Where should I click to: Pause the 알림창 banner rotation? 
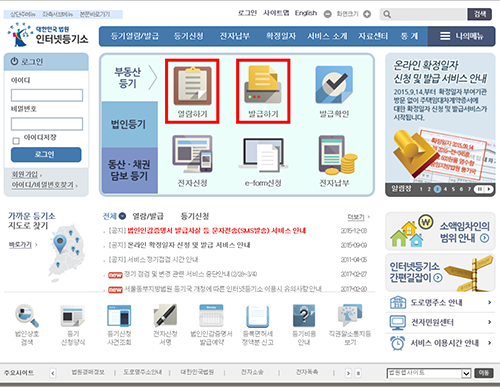[x=480, y=189]
